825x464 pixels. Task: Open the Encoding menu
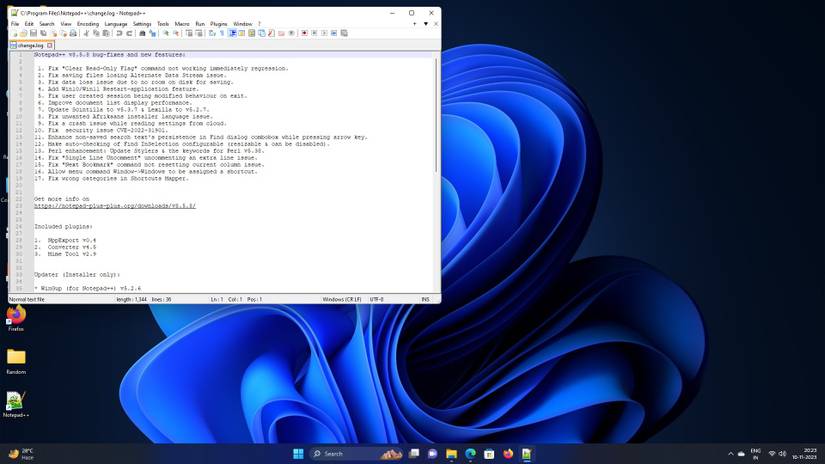pyautogui.click(x=88, y=23)
